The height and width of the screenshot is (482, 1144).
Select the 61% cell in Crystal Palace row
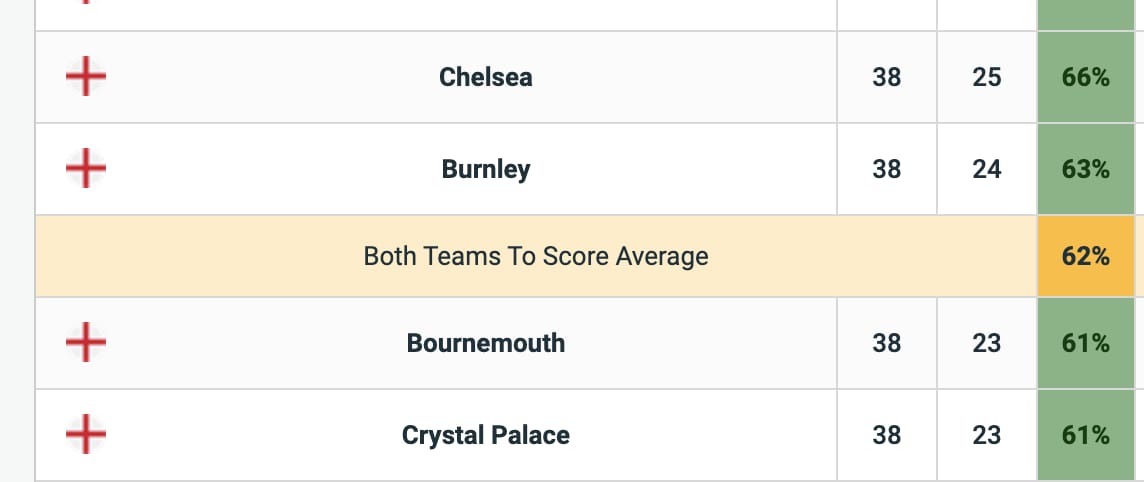[x=1086, y=435]
